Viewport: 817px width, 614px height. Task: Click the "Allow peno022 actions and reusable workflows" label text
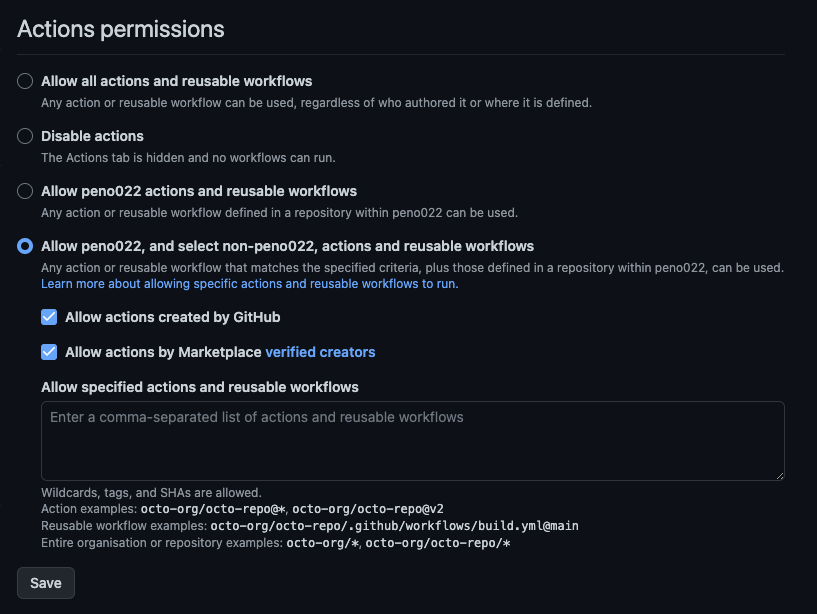198,191
